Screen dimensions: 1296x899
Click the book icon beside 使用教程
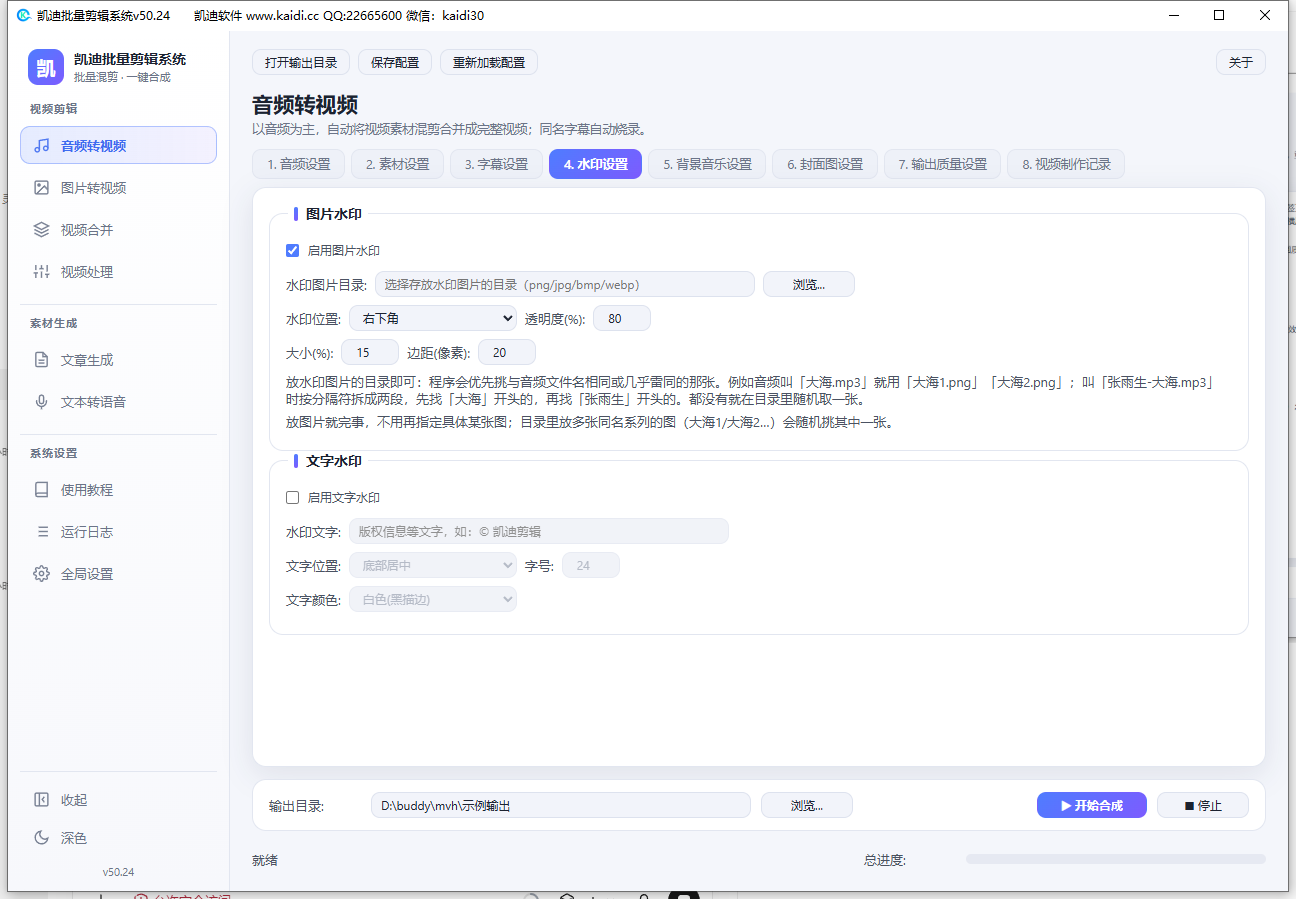(42, 489)
